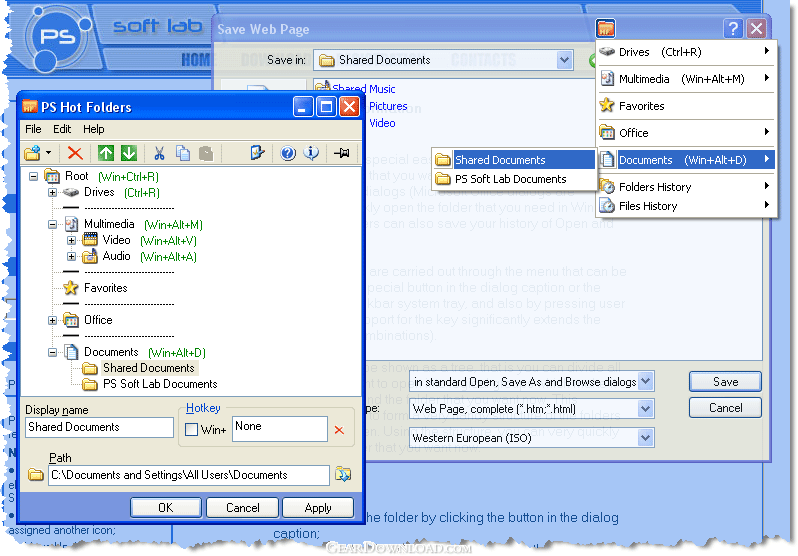
Task: Click Save in Save Web Page dialog
Action: click(x=725, y=382)
